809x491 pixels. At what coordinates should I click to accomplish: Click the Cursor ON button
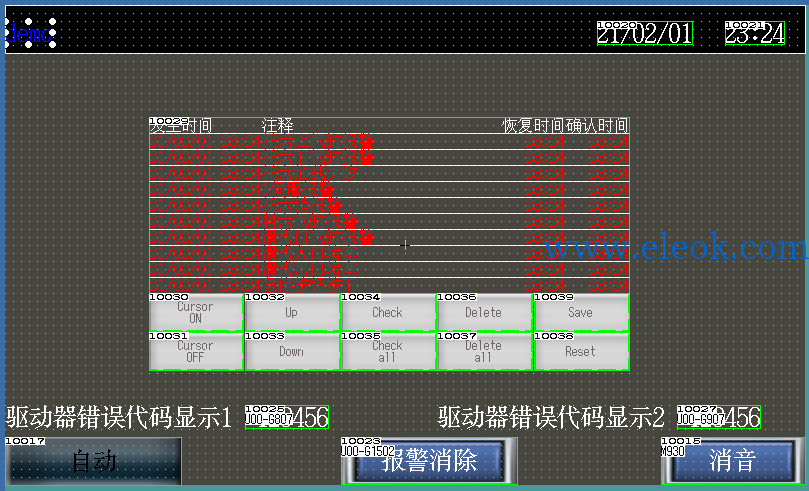196,313
